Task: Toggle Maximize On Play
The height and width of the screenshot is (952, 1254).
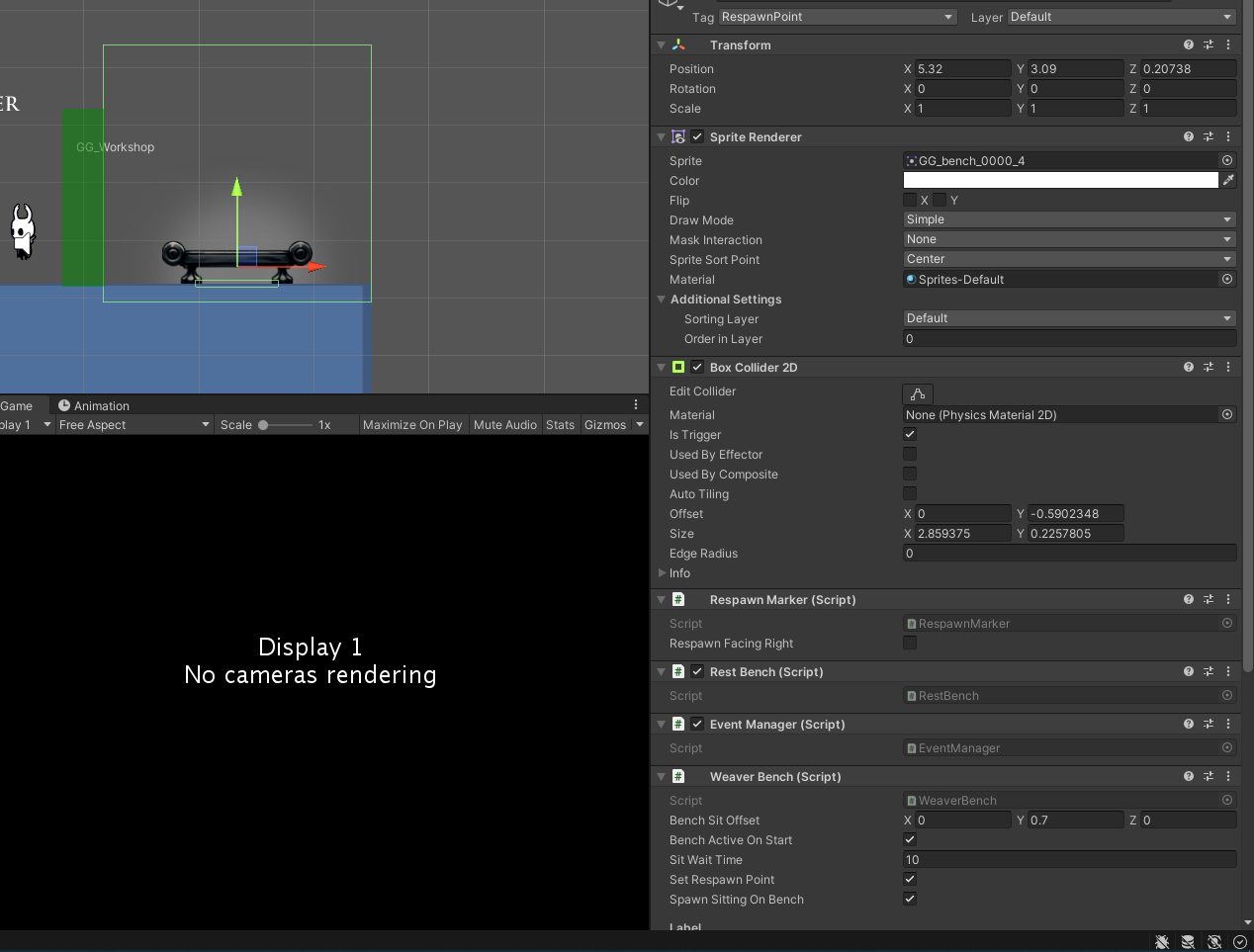Action: point(412,425)
